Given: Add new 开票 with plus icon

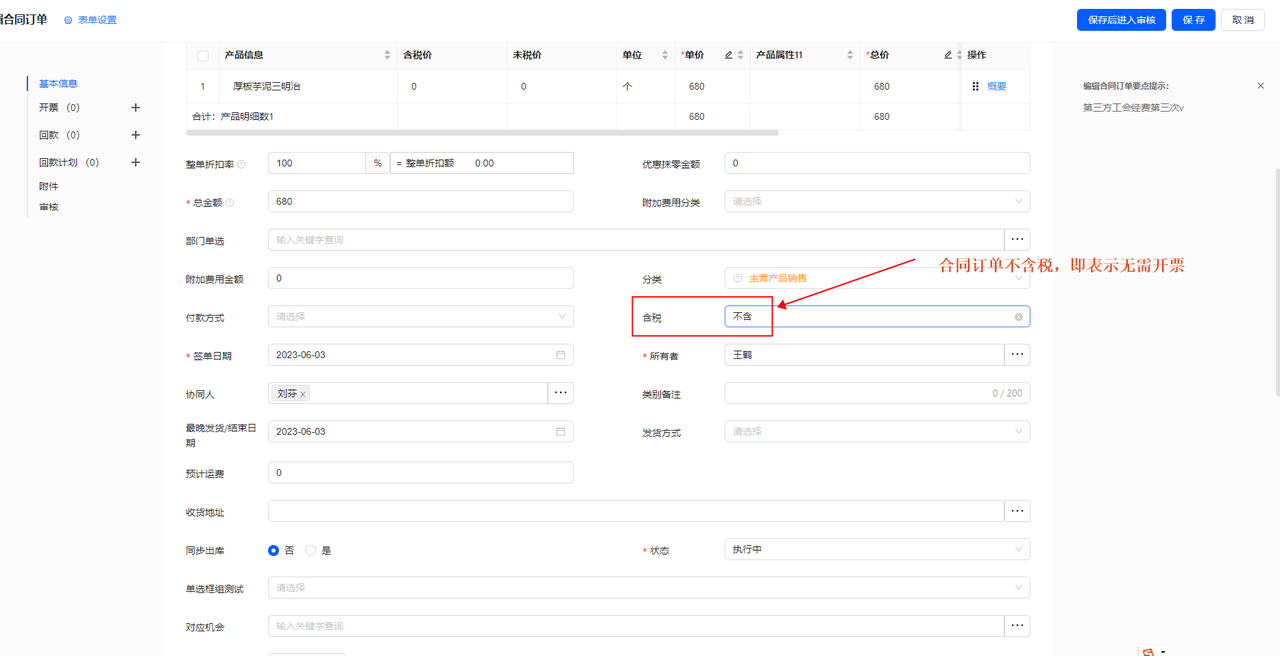Looking at the screenshot, I should [x=136, y=107].
